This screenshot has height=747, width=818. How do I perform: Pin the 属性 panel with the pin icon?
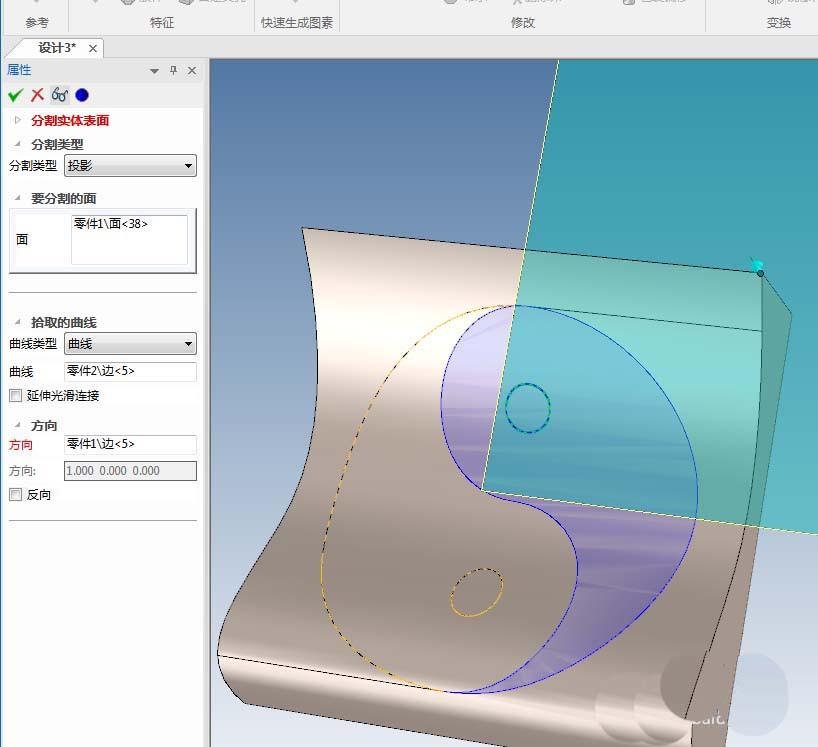(171, 70)
